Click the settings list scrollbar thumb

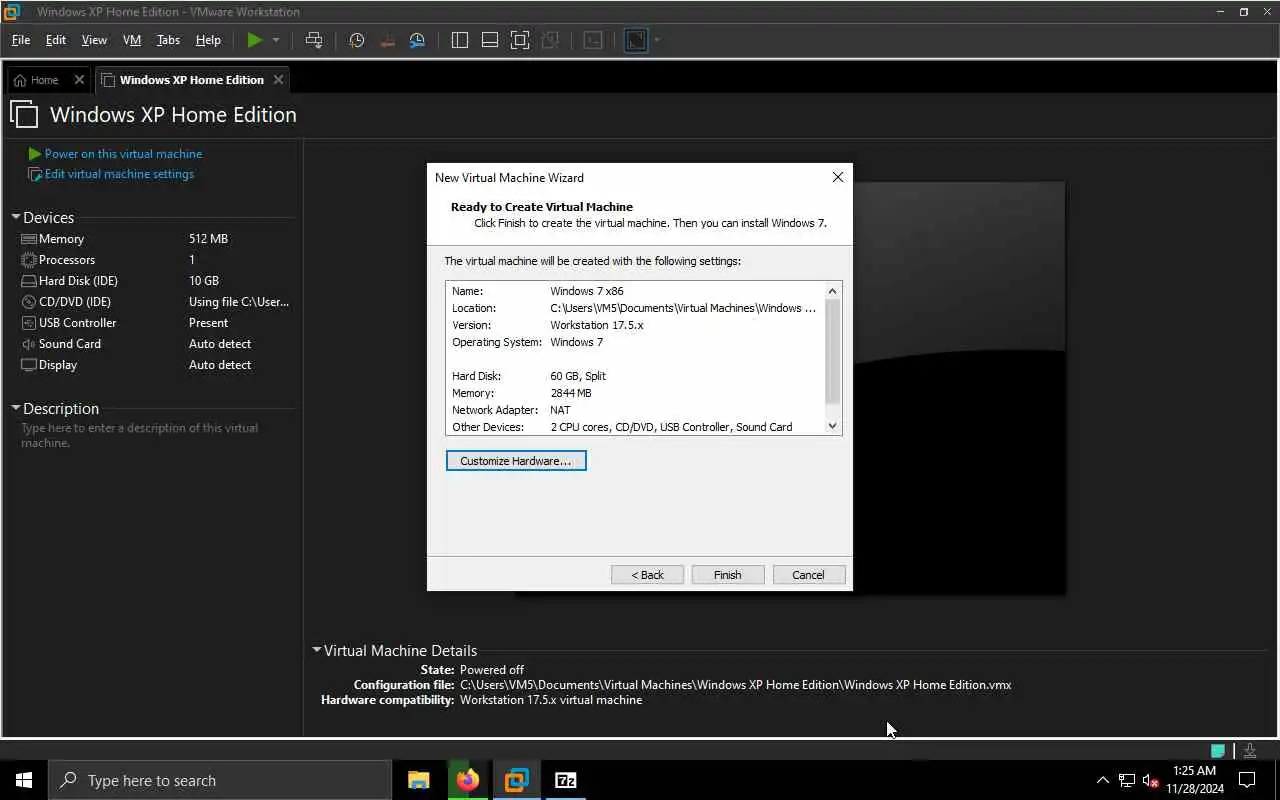click(832, 351)
